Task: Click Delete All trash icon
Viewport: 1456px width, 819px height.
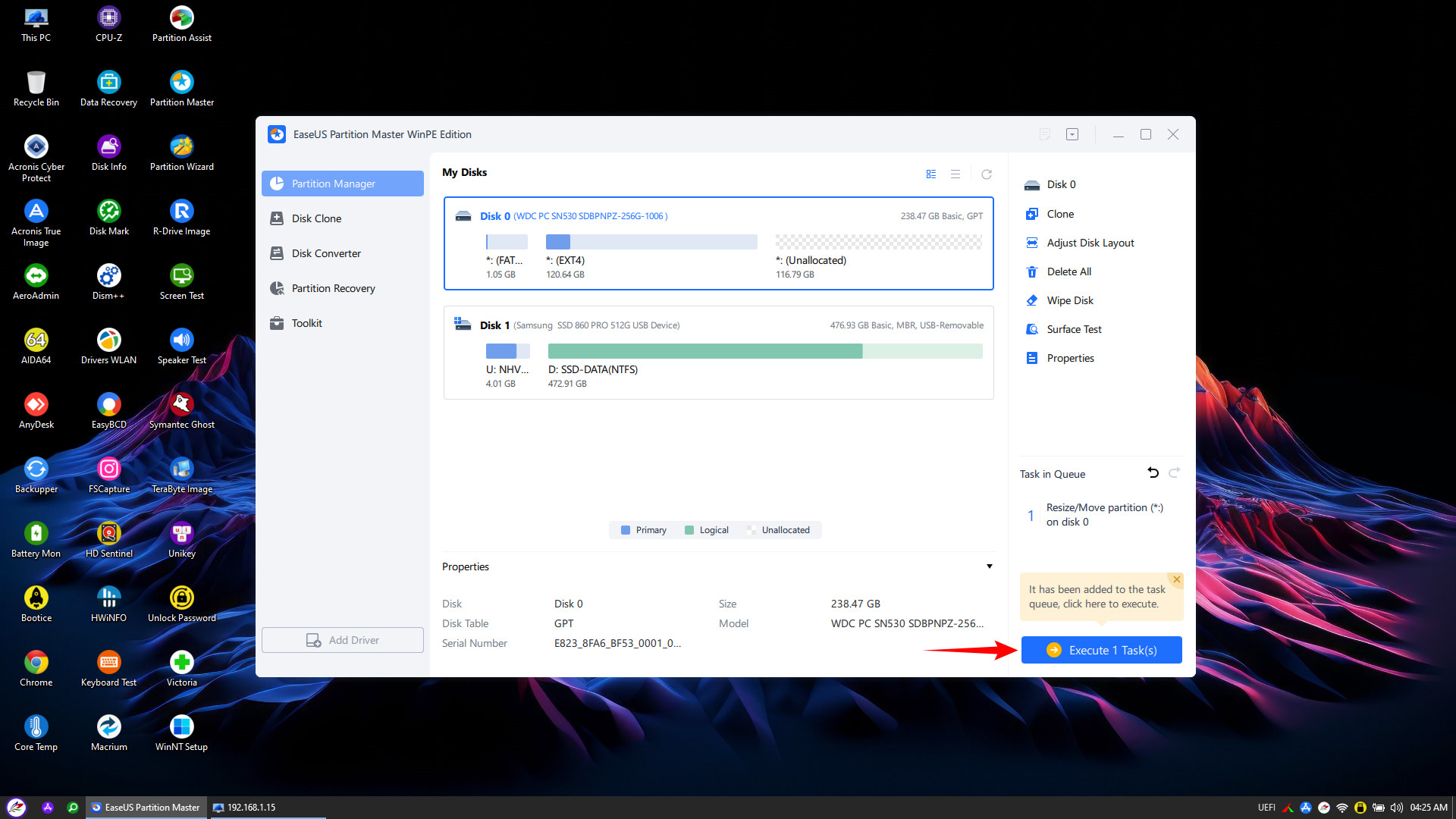Action: [x=1031, y=271]
